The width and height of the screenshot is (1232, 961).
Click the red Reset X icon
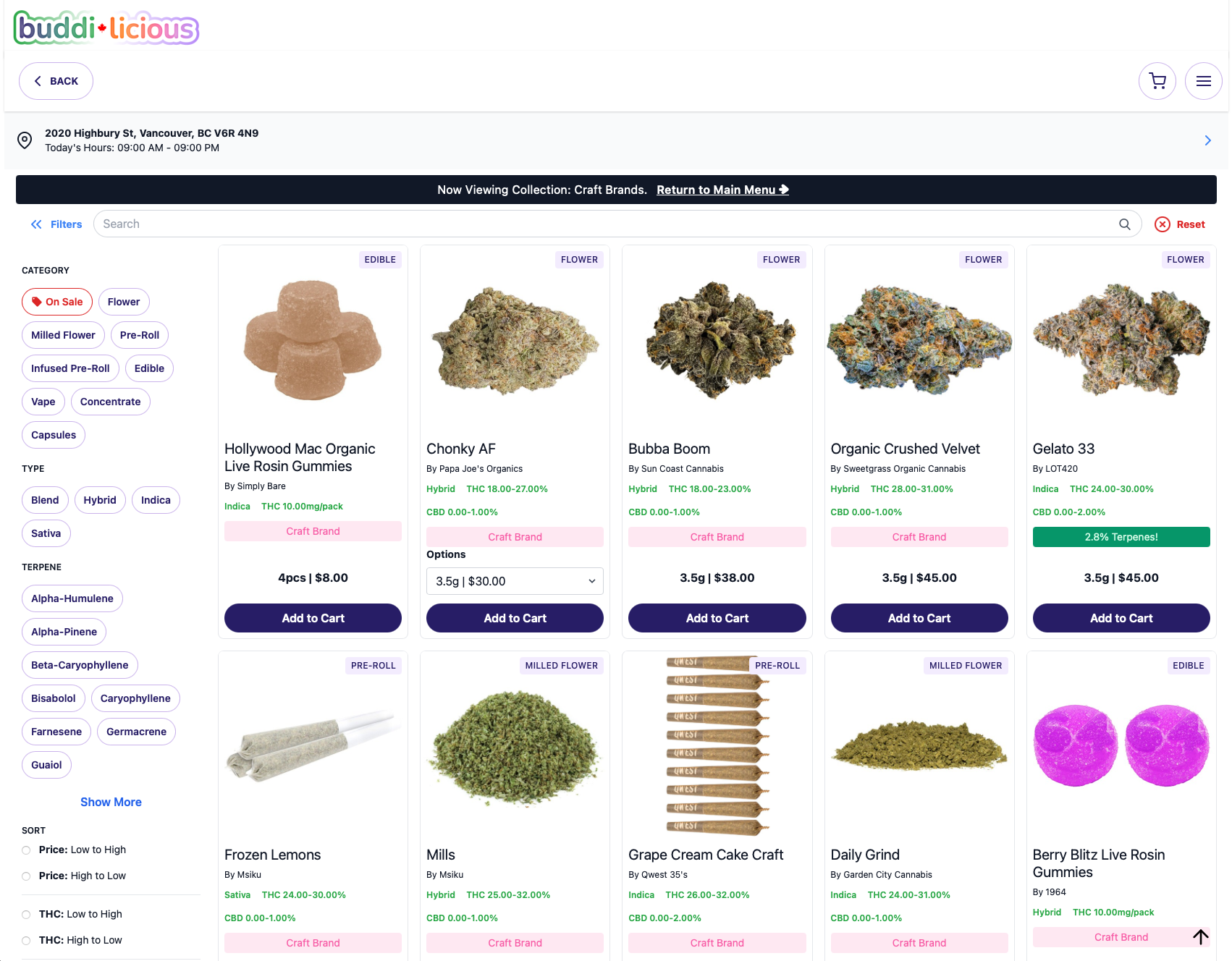click(x=1163, y=224)
